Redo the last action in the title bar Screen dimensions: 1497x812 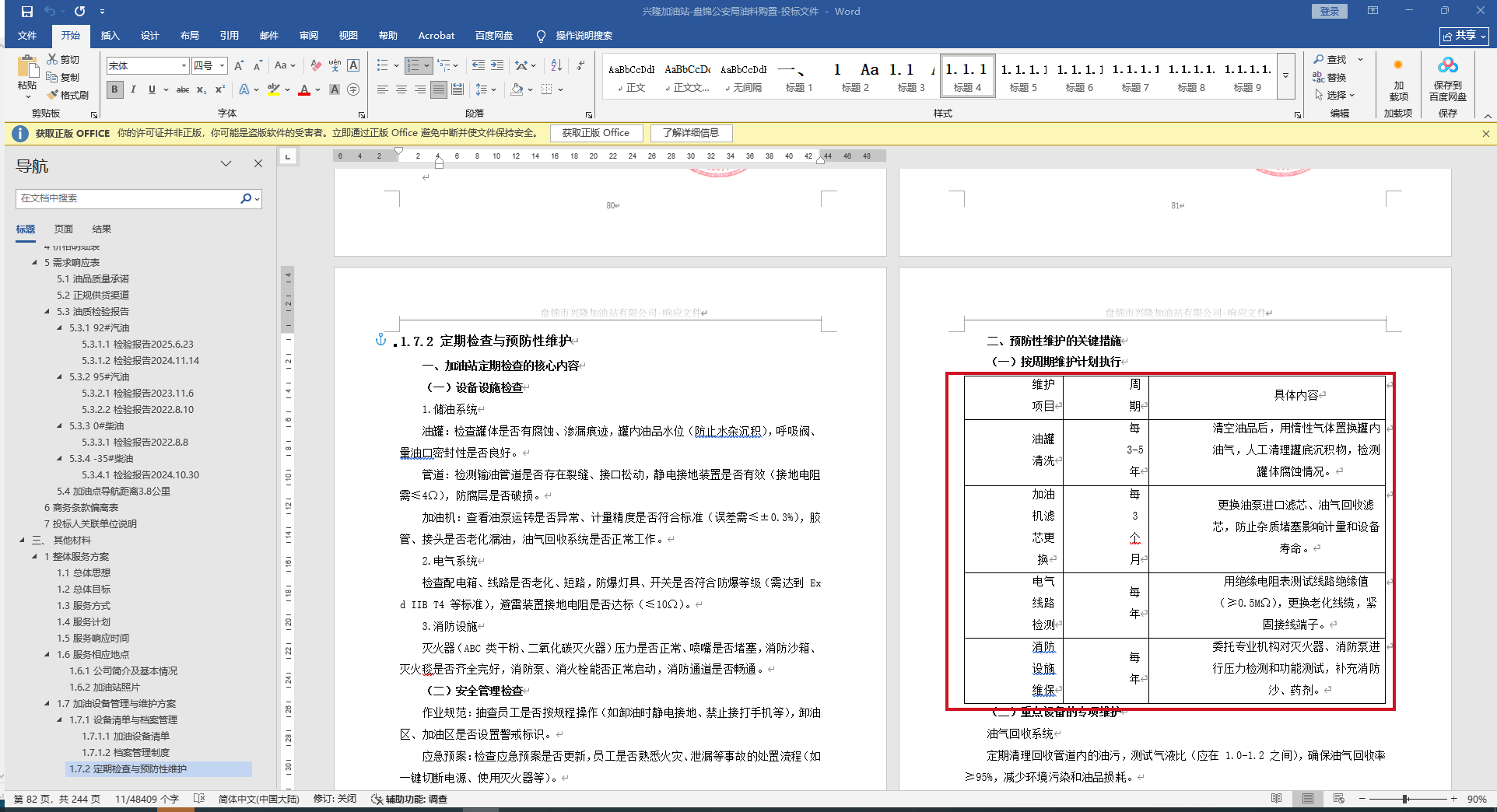point(79,12)
